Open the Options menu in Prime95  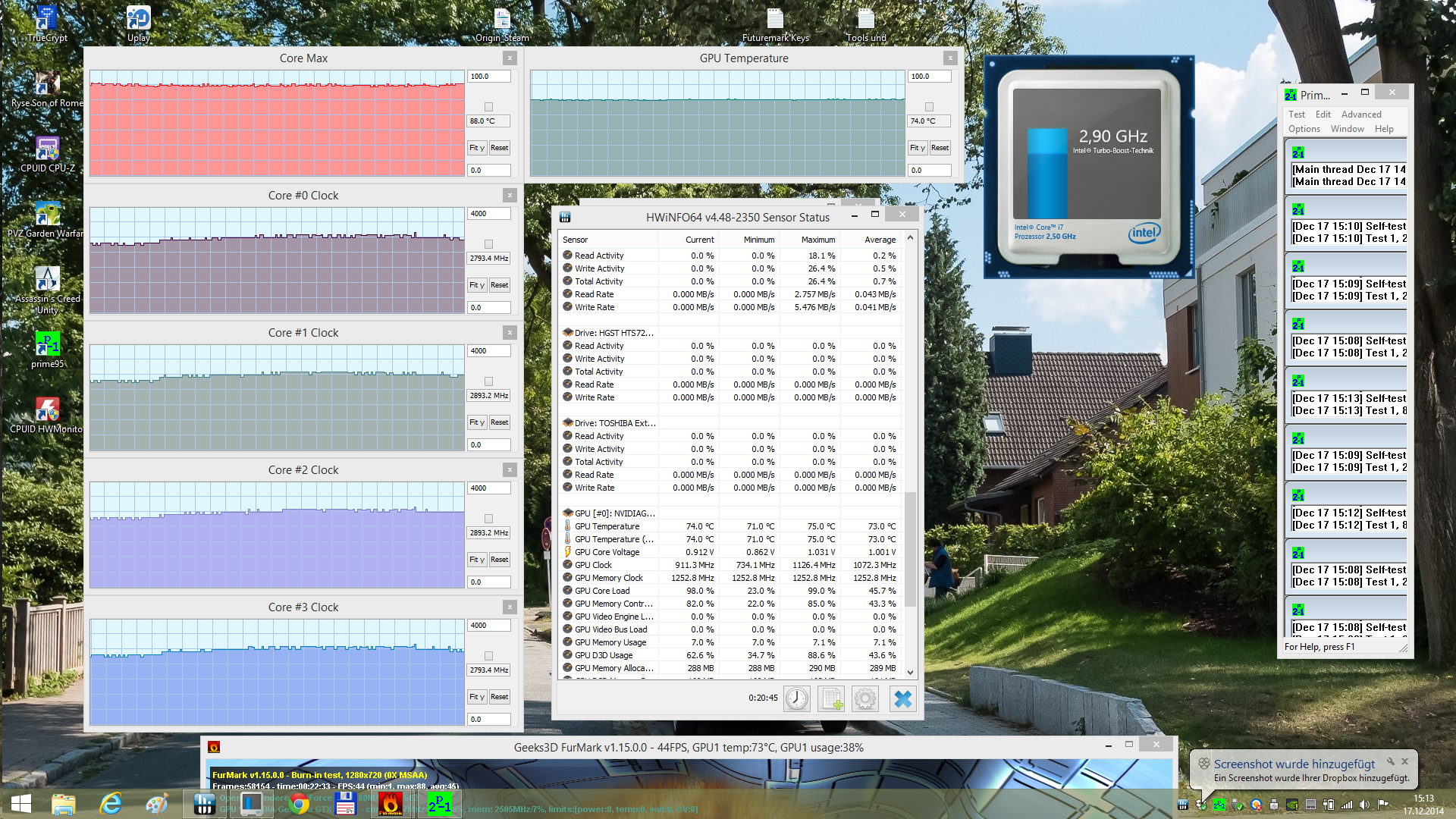coord(1304,129)
